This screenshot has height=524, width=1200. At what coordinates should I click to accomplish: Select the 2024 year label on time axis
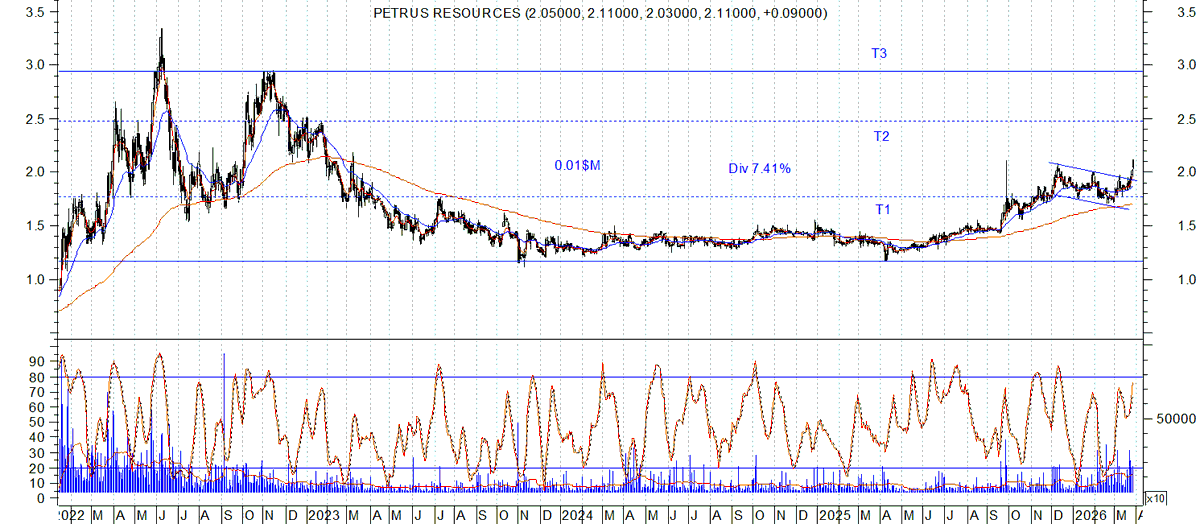575,514
